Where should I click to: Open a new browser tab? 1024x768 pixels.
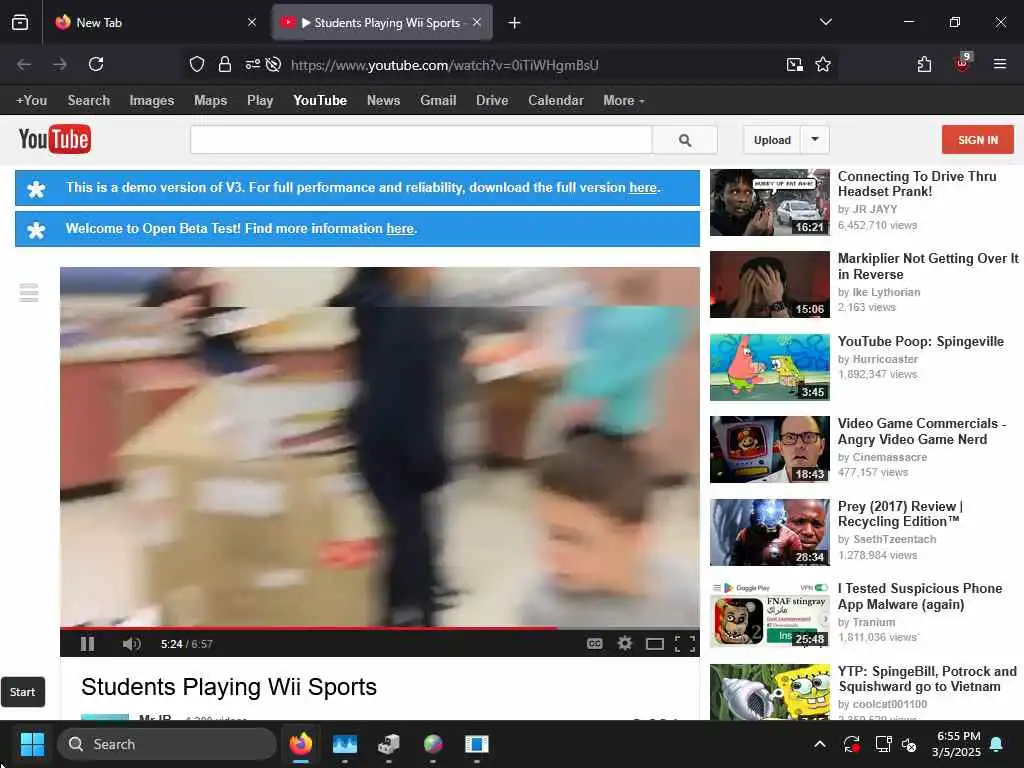pos(515,23)
